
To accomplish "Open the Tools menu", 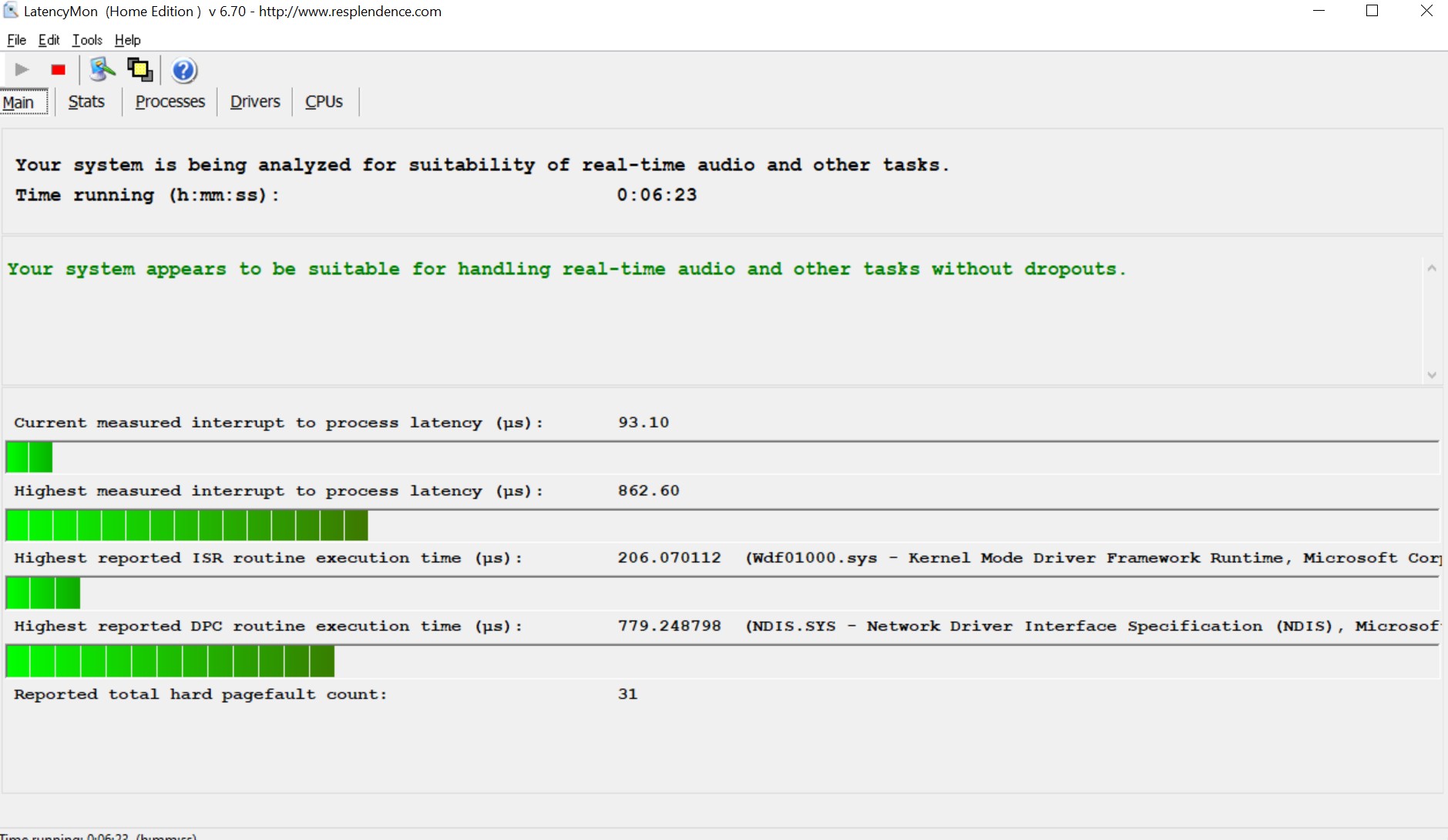I will 87,40.
